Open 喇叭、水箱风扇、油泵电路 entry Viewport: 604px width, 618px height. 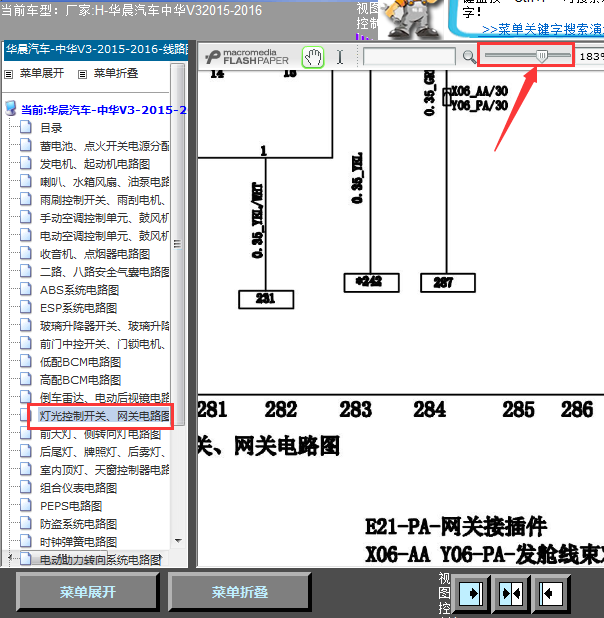(x=104, y=182)
